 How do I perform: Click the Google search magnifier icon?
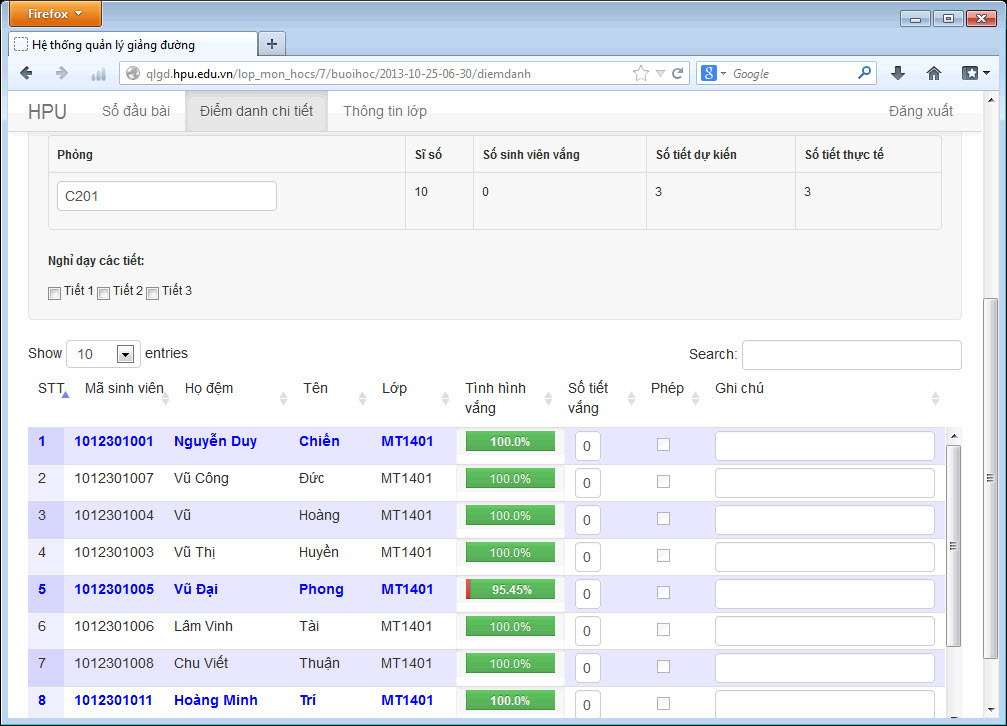pyautogui.click(x=864, y=73)
